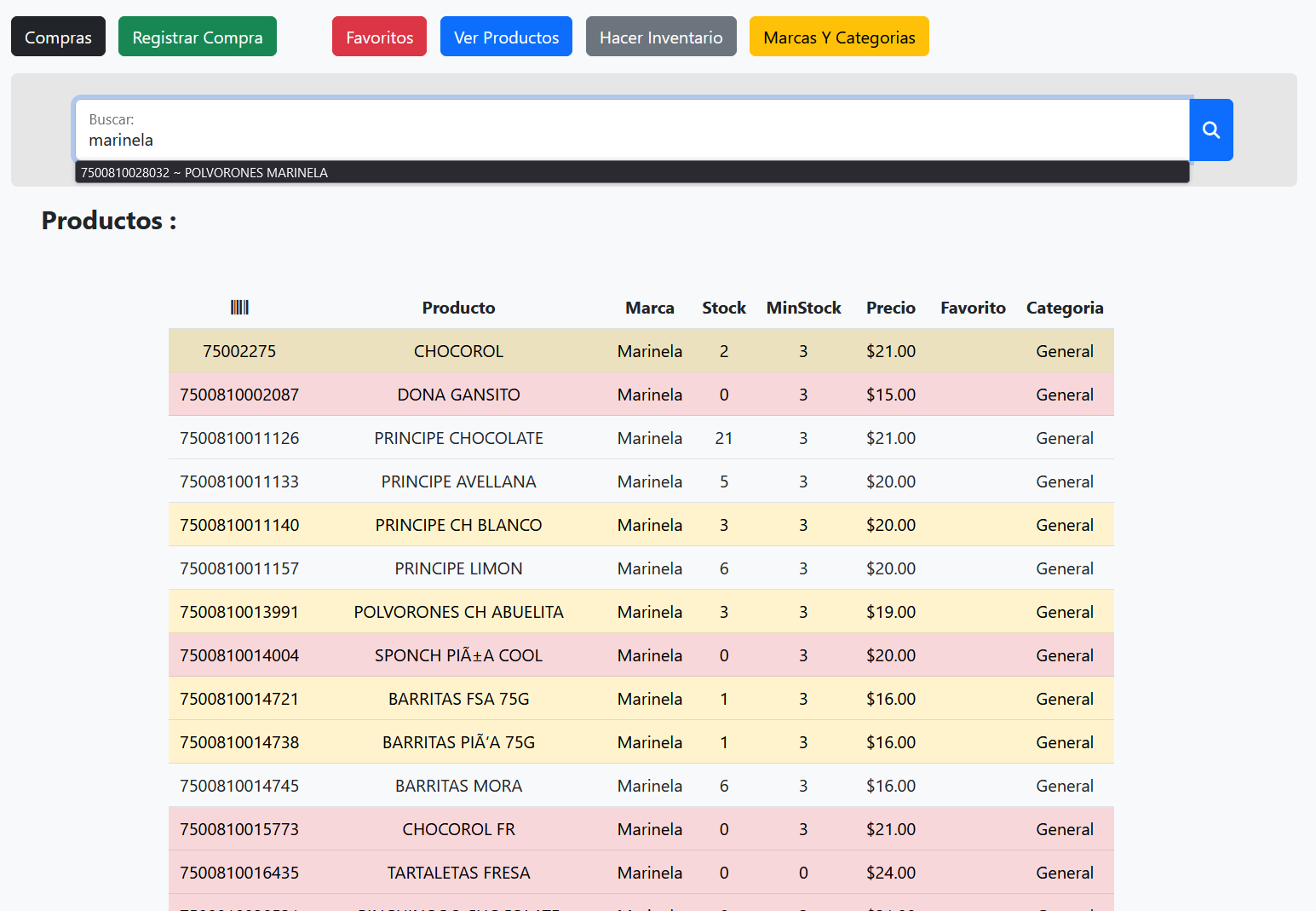Click the Stock column header
Screen dimensions: 1316x911
724,308
